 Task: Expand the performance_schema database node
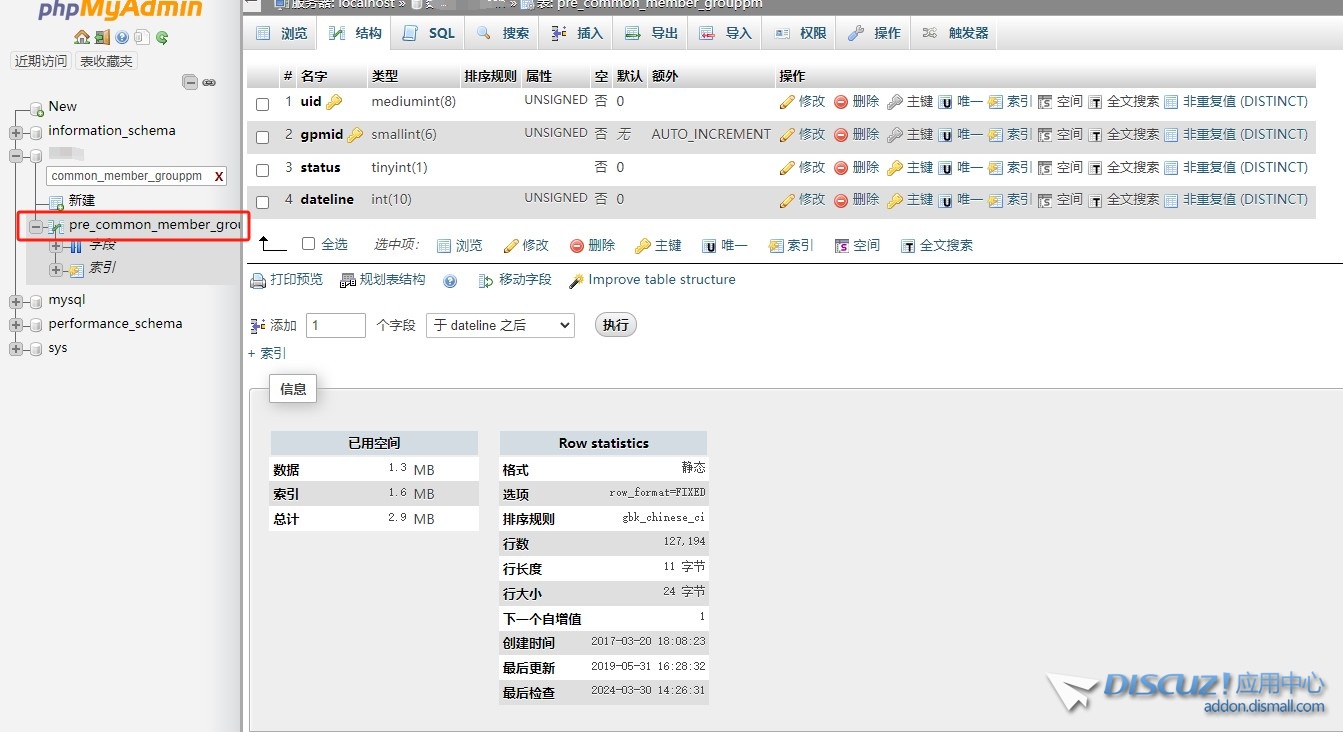click(x=15, y=325)
